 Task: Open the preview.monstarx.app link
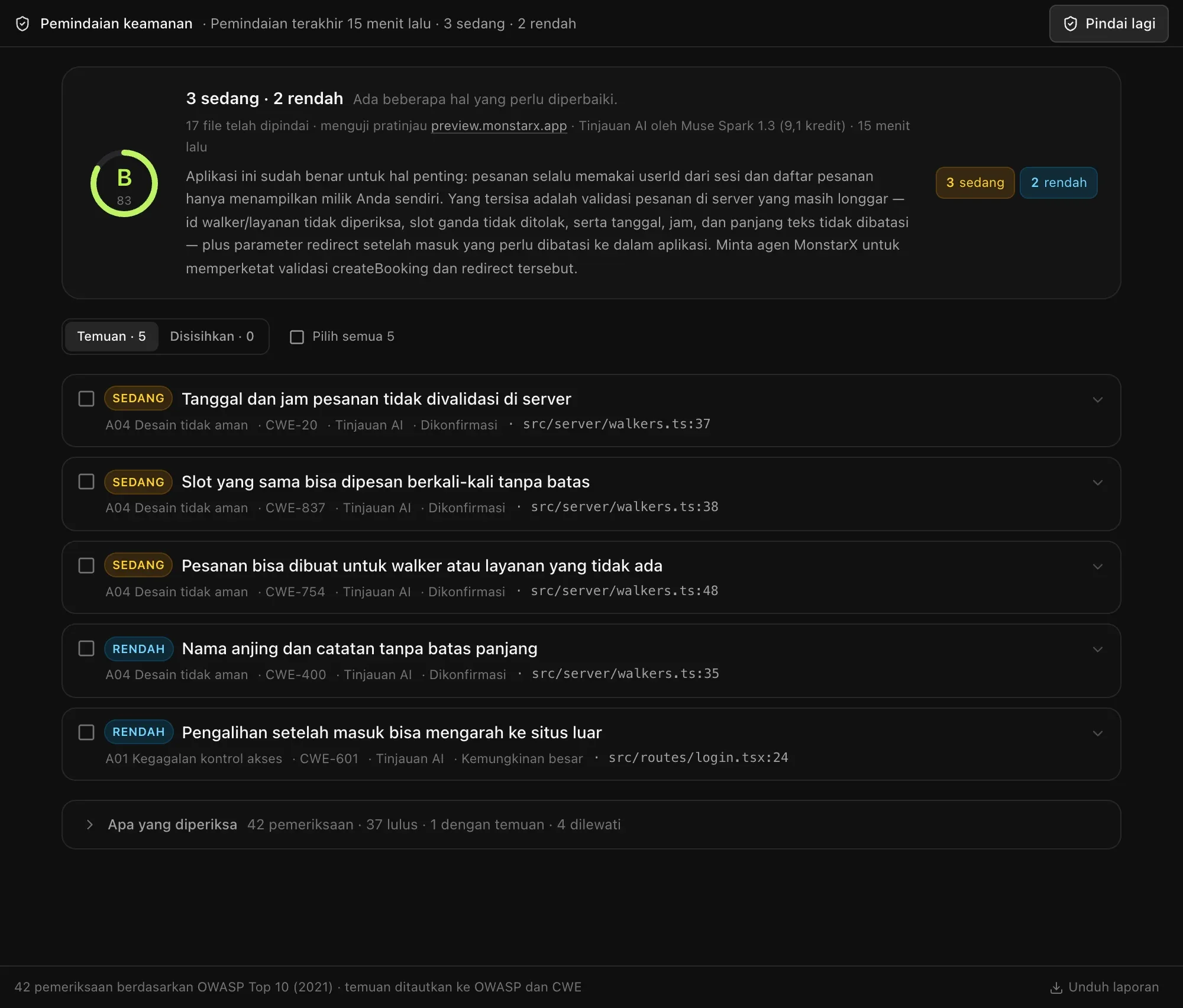(x=499, y=125)
